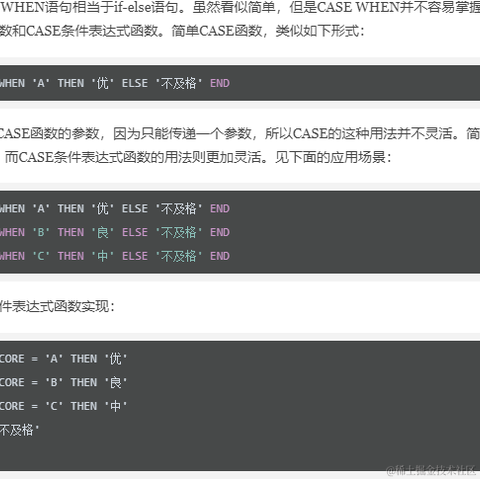Click "而CASE条件表达式函数的用法则更加灵活"
Screen dimensions: 480x480
coord(133,157)
